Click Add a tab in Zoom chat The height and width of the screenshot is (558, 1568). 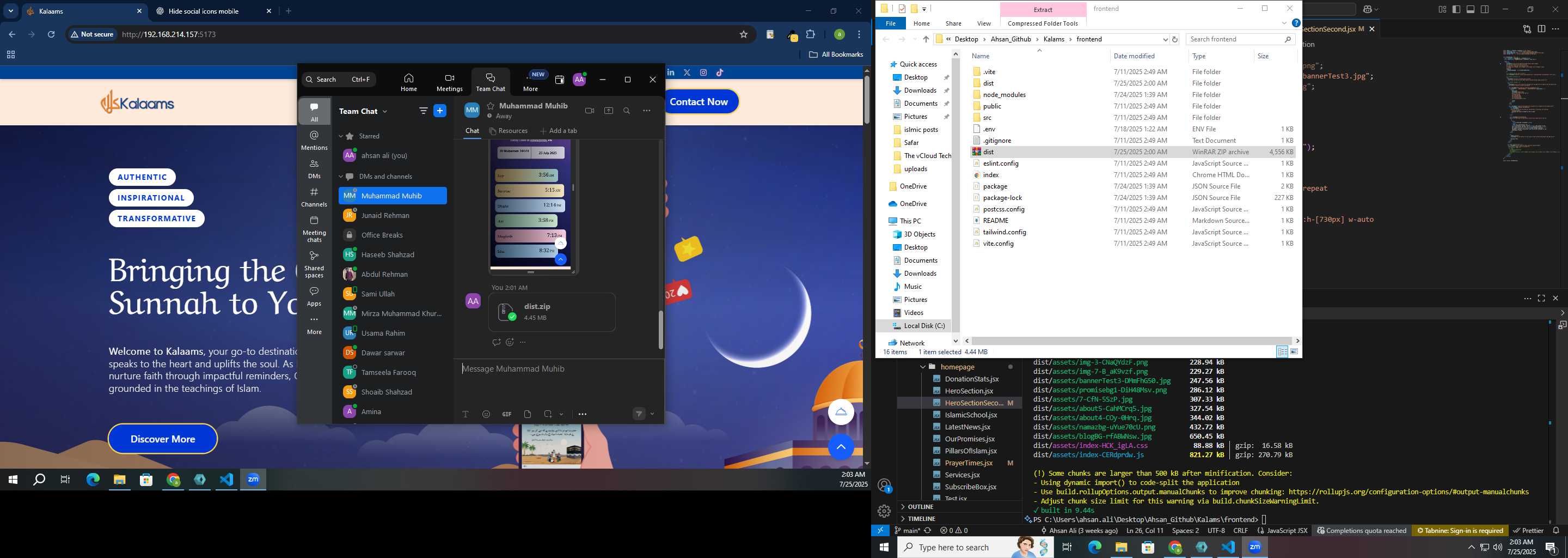coord(558,131)
